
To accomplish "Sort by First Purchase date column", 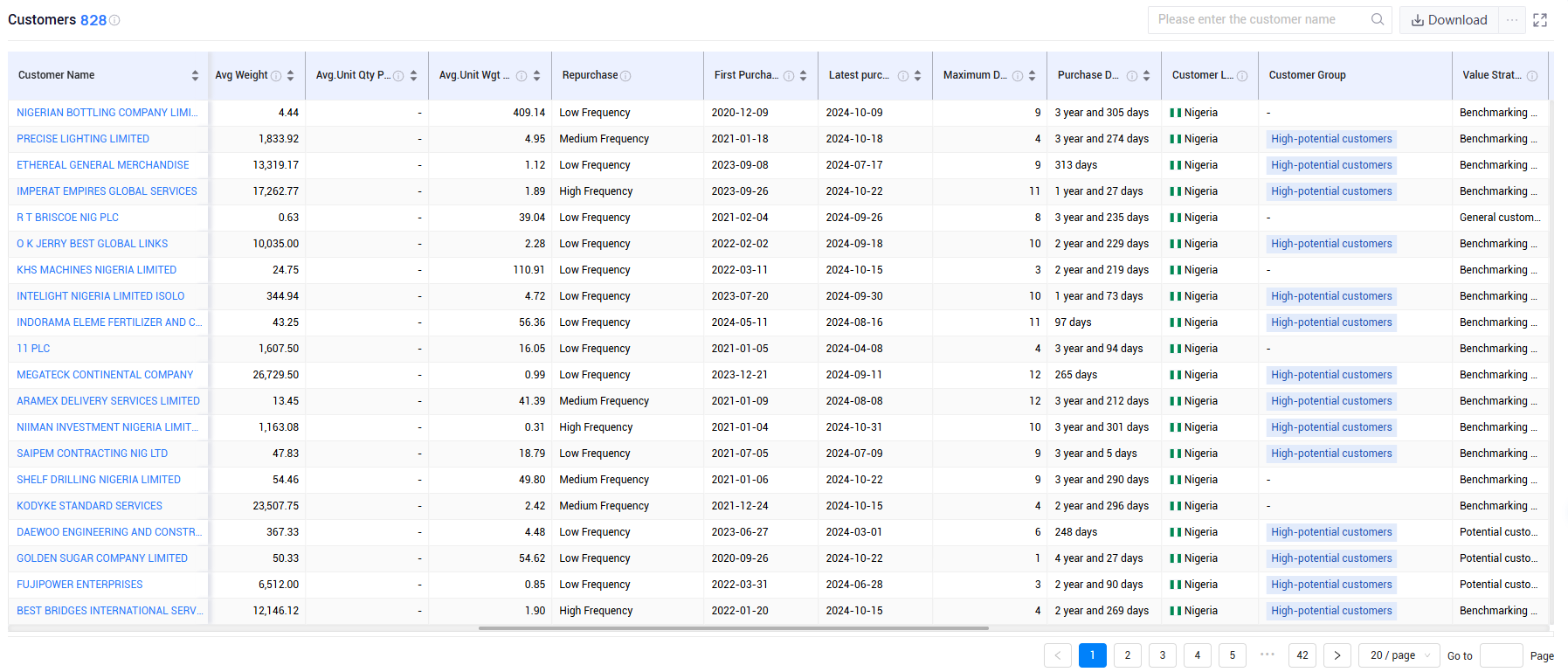I will point(803,76).
